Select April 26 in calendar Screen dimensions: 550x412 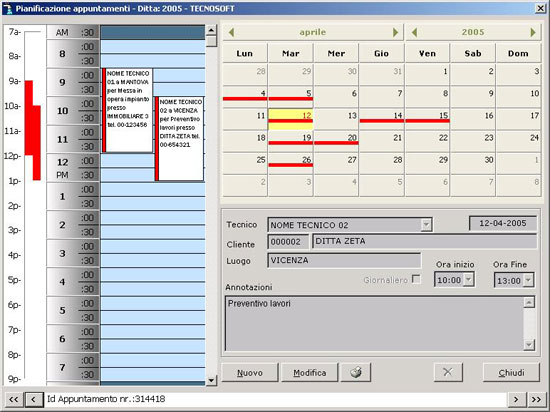[290, 163]
